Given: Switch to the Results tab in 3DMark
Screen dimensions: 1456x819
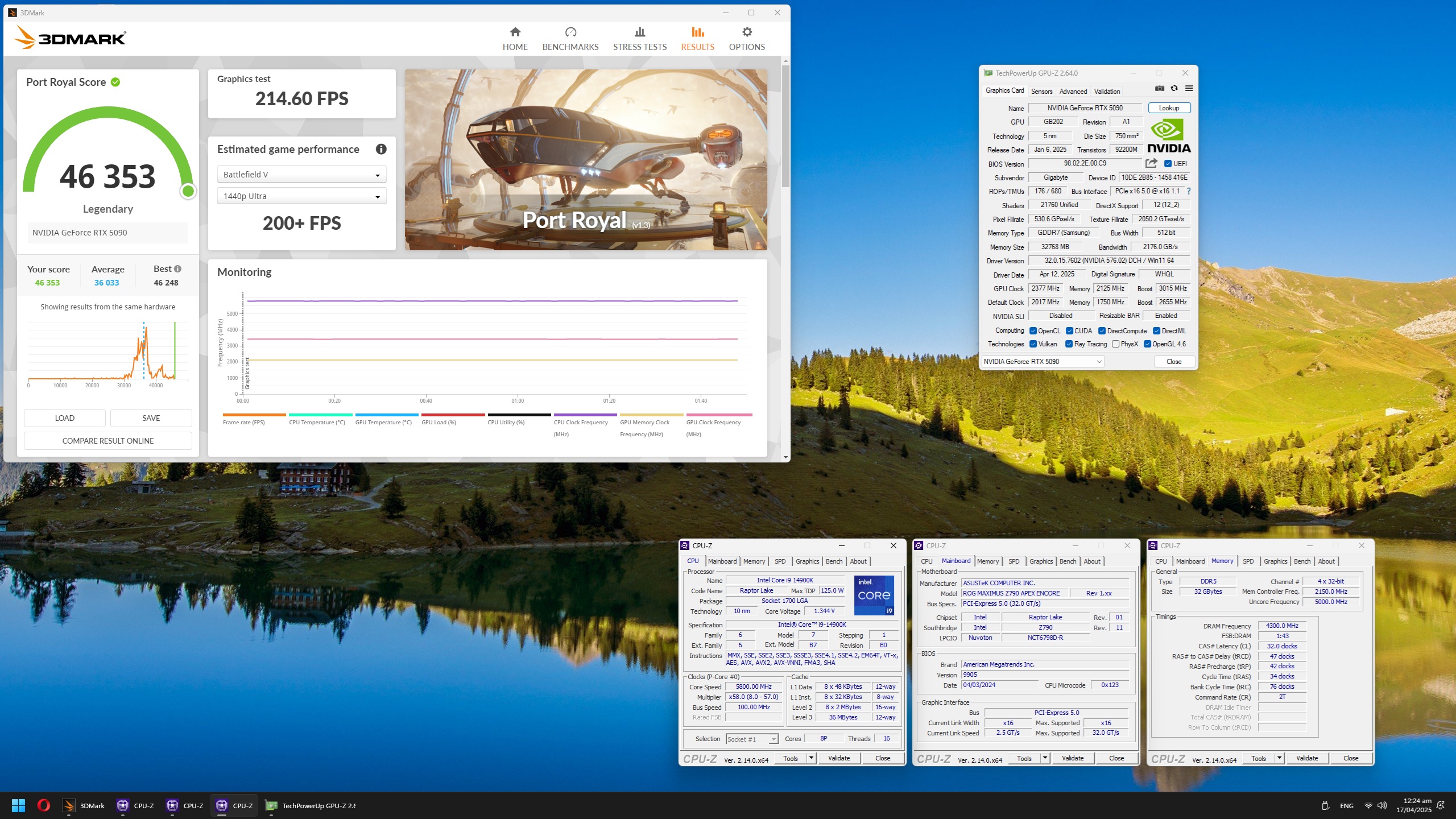Looking at the screenshot, I should pos(697,39).
